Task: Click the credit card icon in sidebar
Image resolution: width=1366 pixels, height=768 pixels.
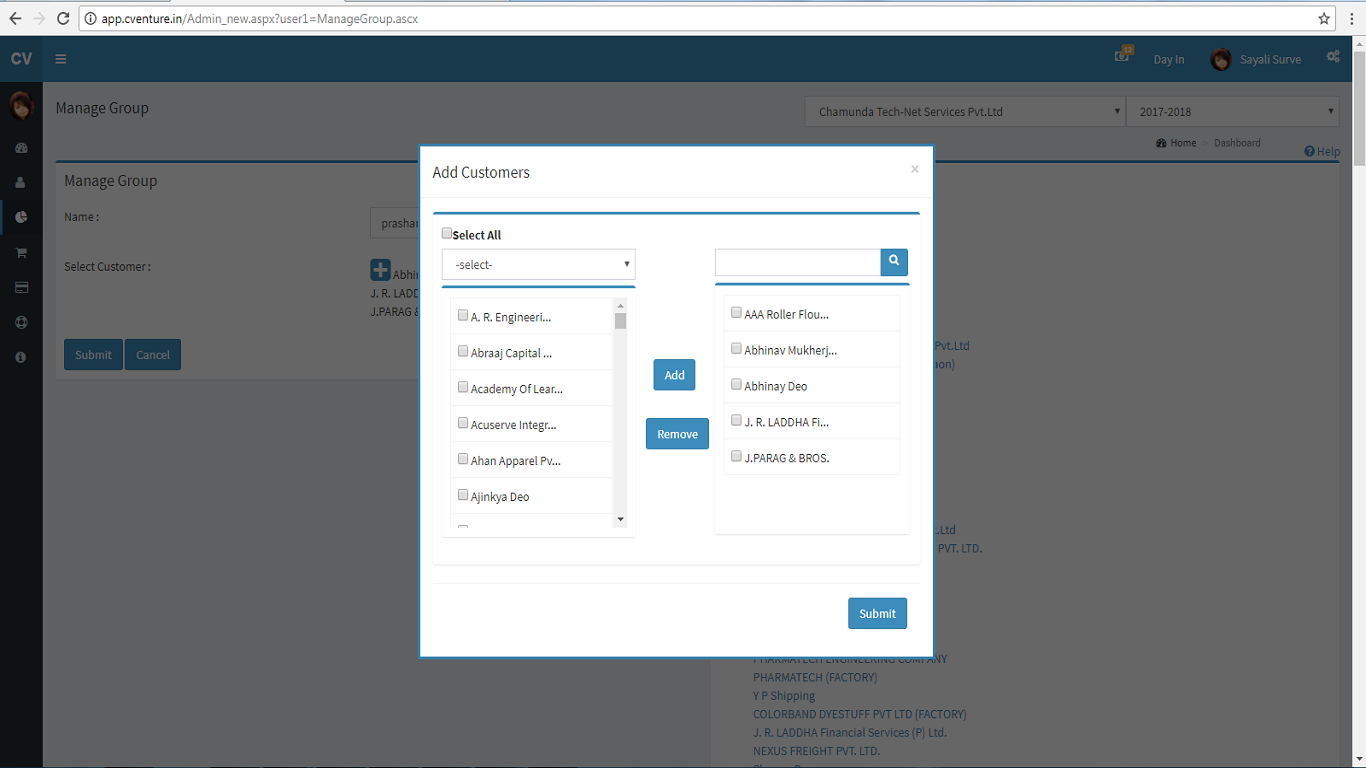Action: (x=21, y=288)
